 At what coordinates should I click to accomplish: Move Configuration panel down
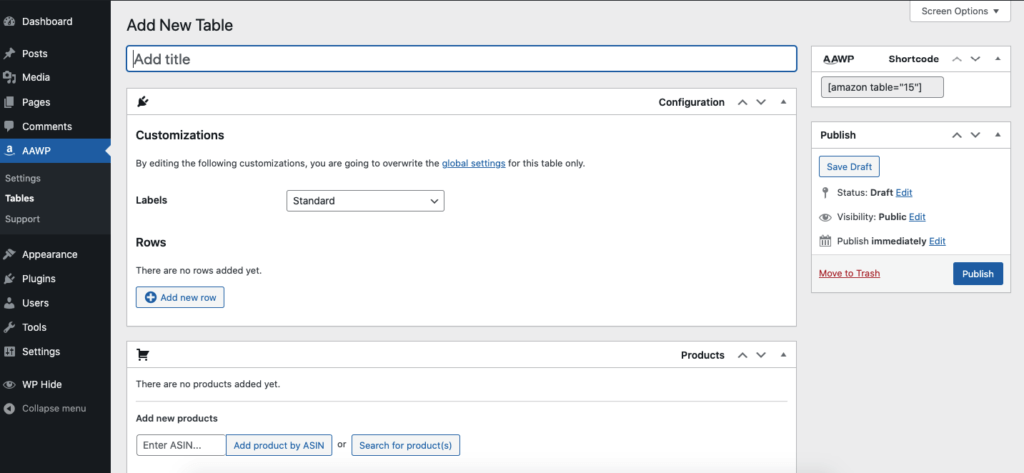pos(761,102)
